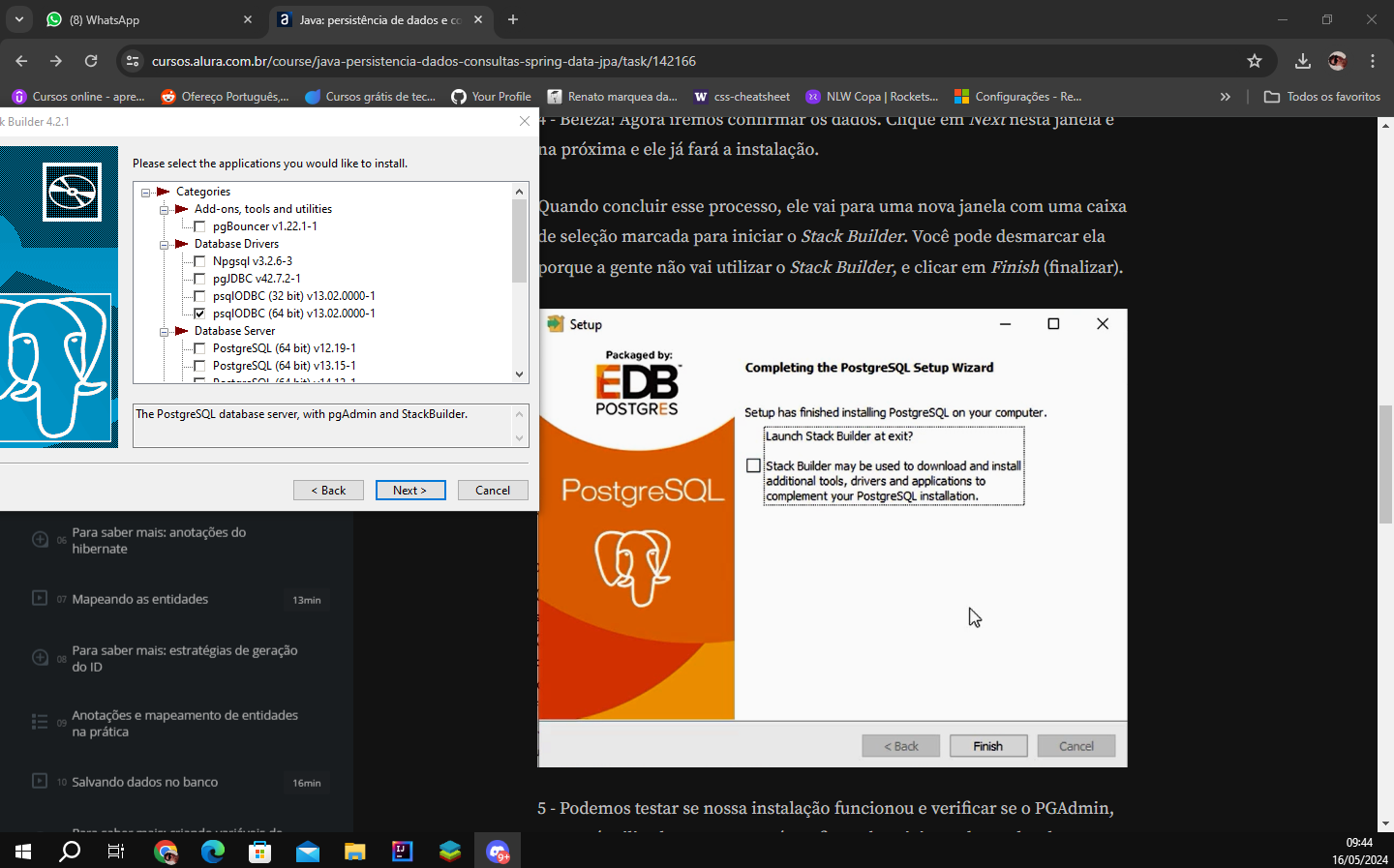Check the Npgsql v3.2.6-3 checkbox

[x=199, y=261]
